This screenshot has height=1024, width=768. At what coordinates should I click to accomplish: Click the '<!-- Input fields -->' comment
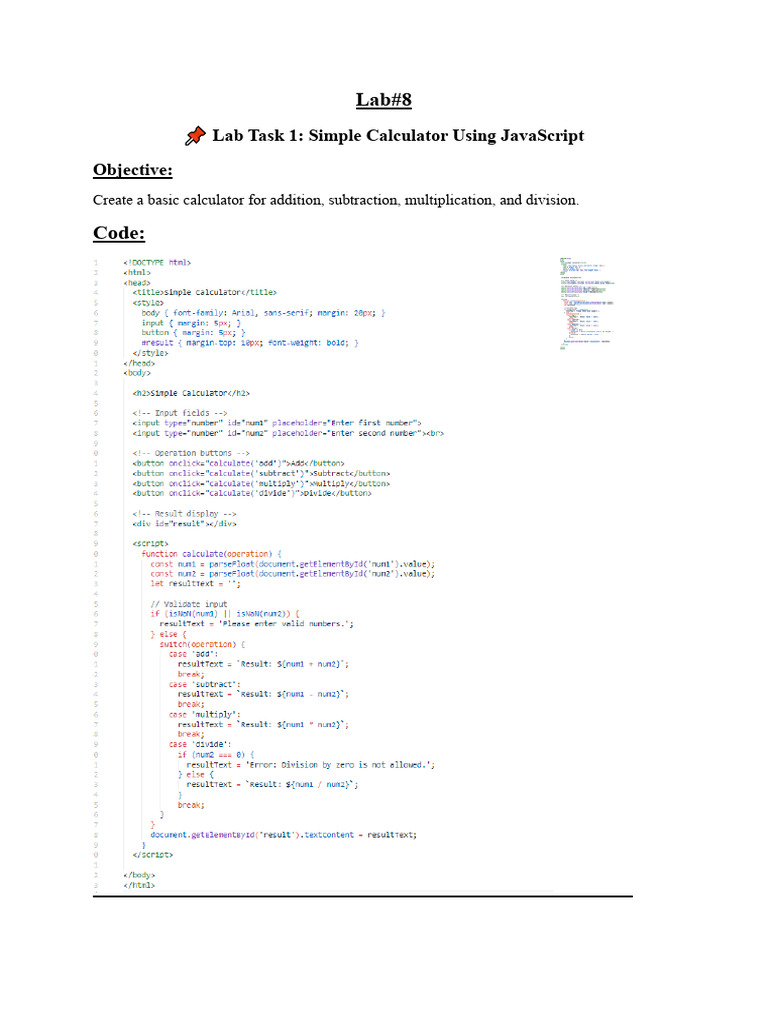coord(180,413)
